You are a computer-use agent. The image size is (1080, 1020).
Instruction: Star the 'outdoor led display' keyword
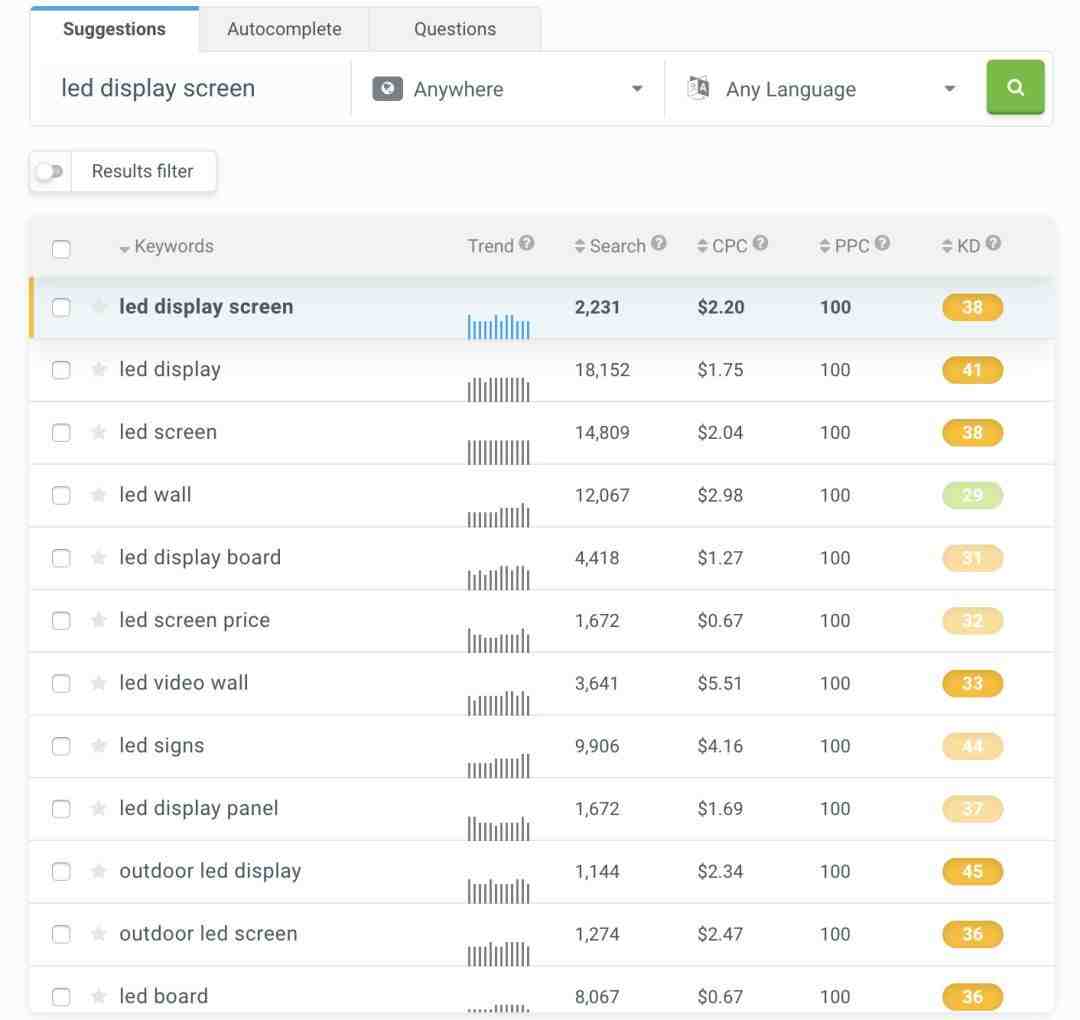(x=98, y=871)
